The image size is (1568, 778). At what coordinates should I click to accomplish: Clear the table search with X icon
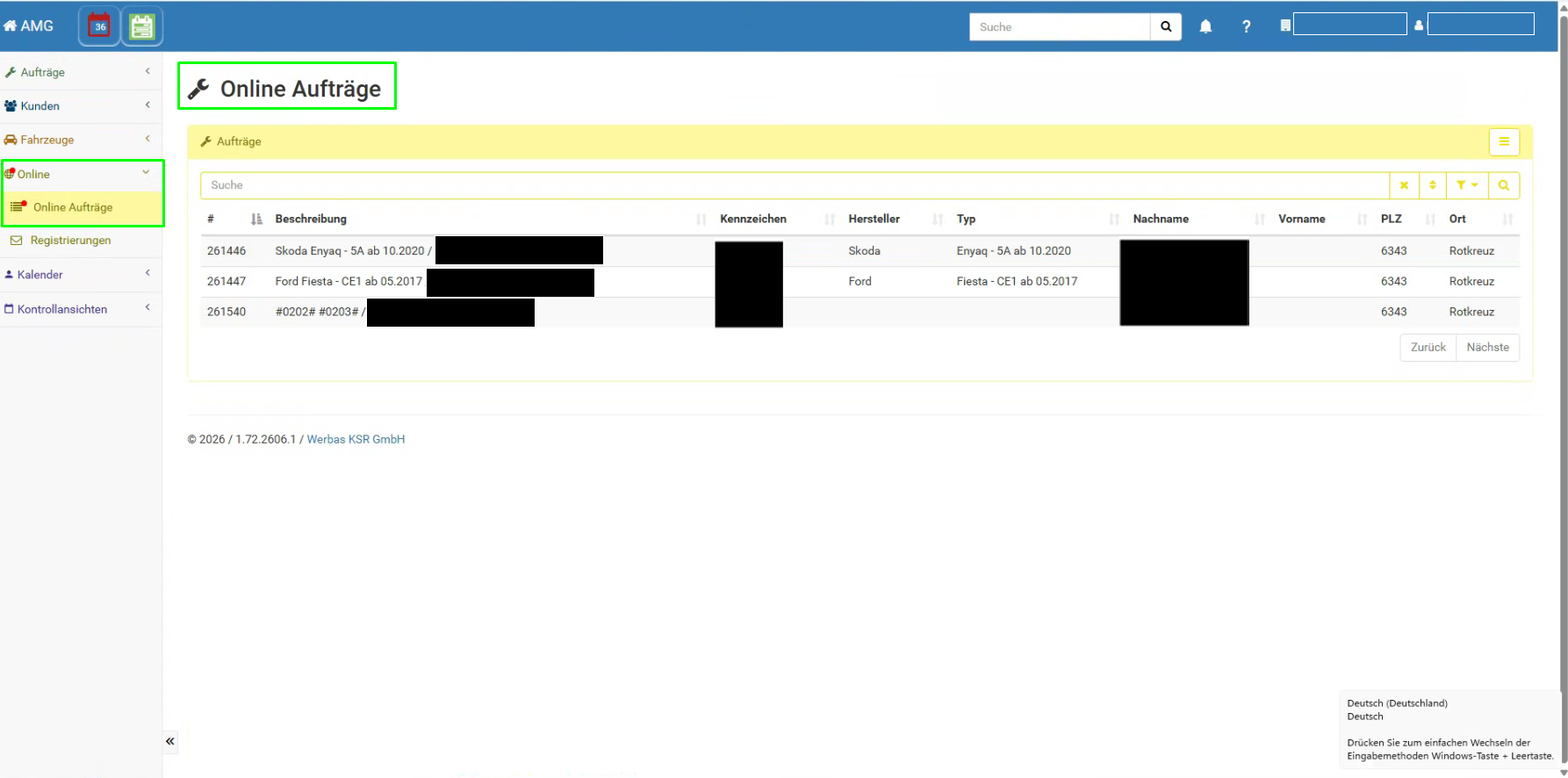pos(1404,185)
